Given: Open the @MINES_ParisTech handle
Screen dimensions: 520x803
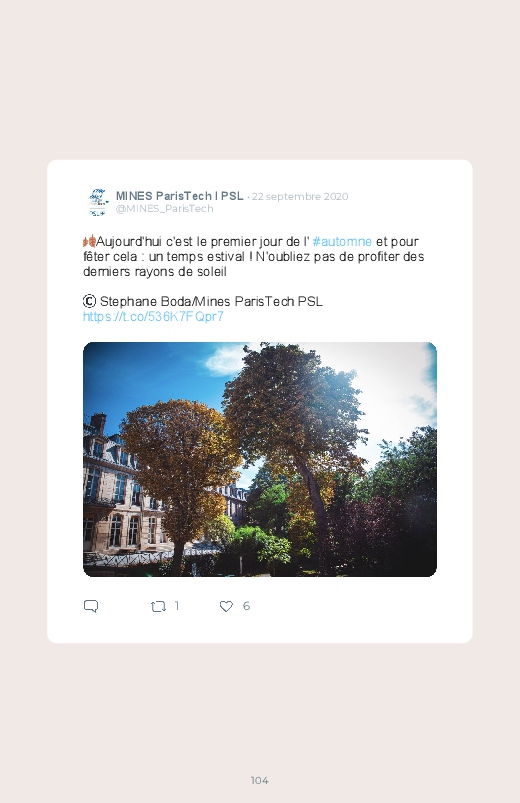Looking at the screenshot, I should point(164,208).
